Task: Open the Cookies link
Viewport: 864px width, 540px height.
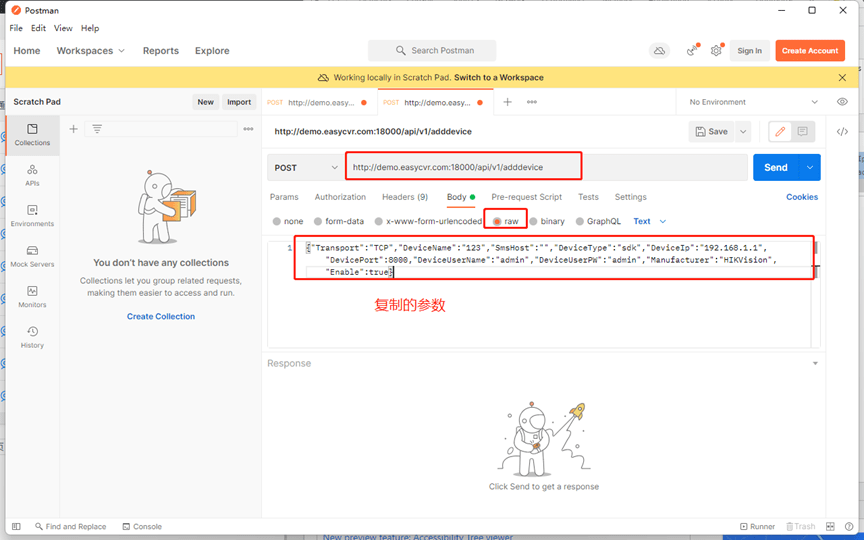Action: click(802, 197)
